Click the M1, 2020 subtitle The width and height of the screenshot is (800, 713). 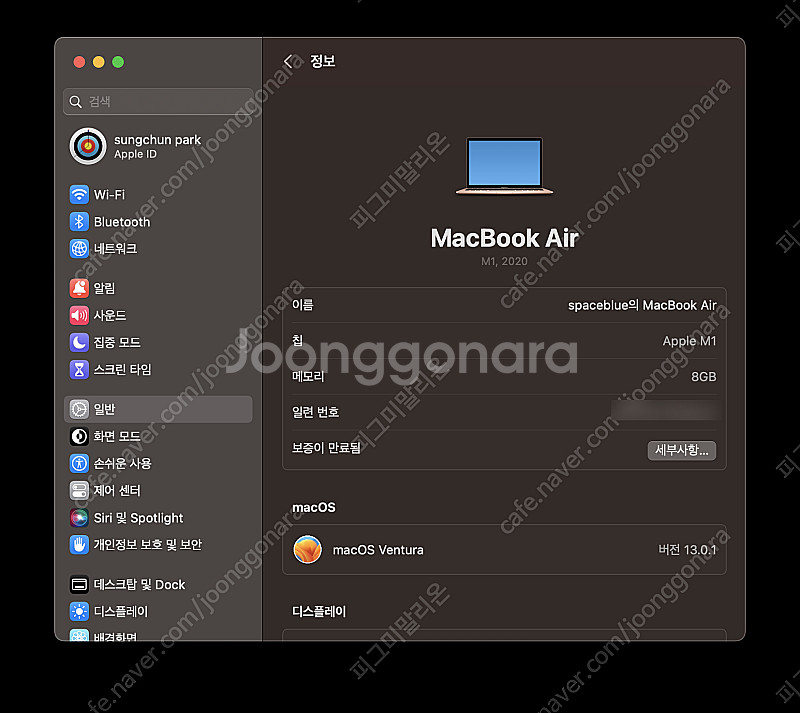[504, 261]
